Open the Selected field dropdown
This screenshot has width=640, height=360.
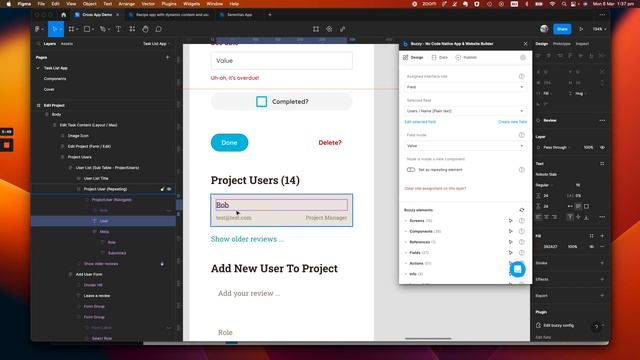pos(465,111)
